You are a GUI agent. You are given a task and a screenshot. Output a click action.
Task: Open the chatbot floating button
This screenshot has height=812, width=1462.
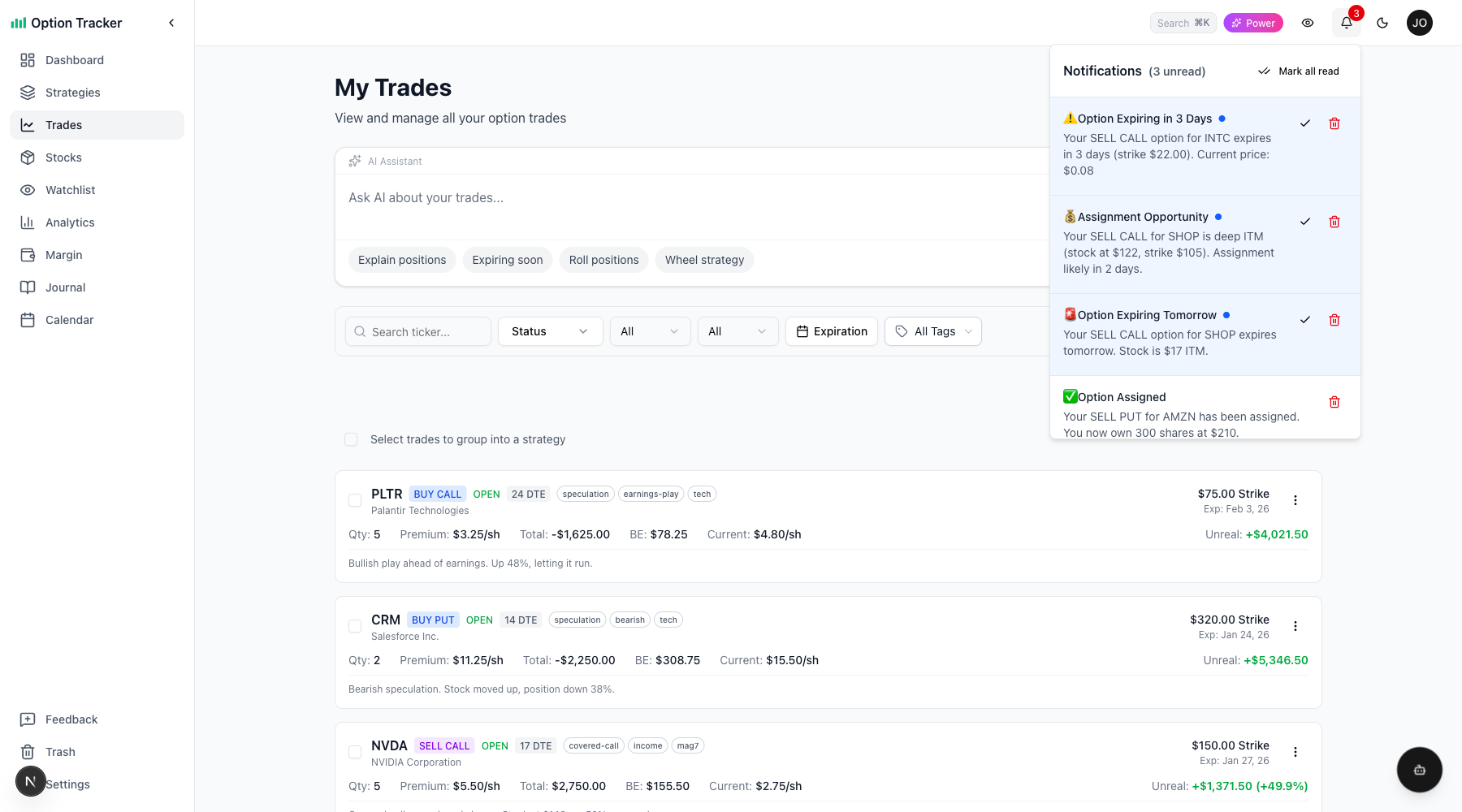click(1419, 770)
